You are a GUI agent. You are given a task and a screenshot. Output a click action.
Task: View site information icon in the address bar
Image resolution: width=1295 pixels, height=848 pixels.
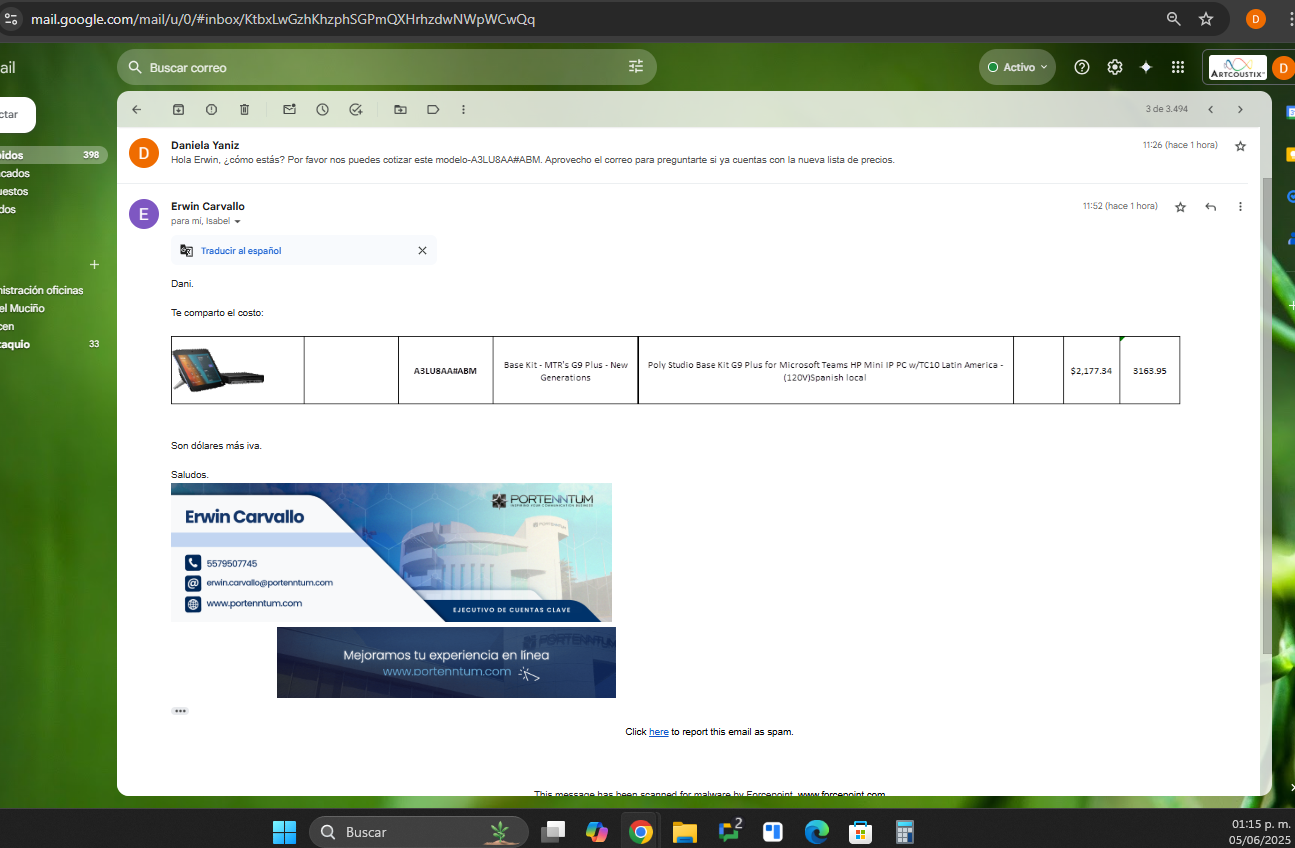(11, 19)
